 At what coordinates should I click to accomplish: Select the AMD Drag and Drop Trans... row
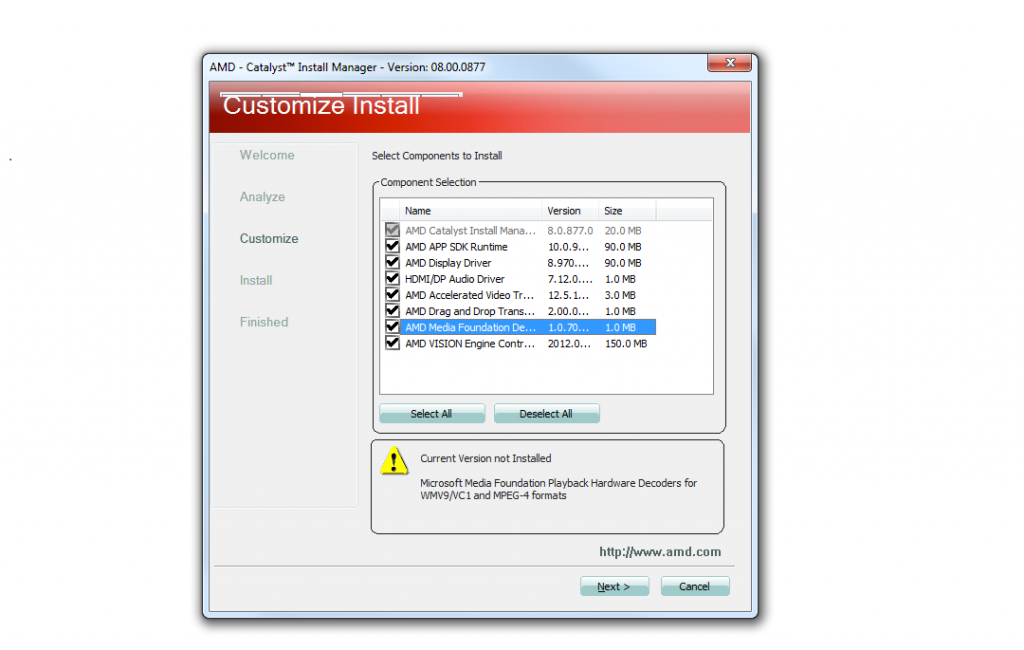click(x=520, y=311)
